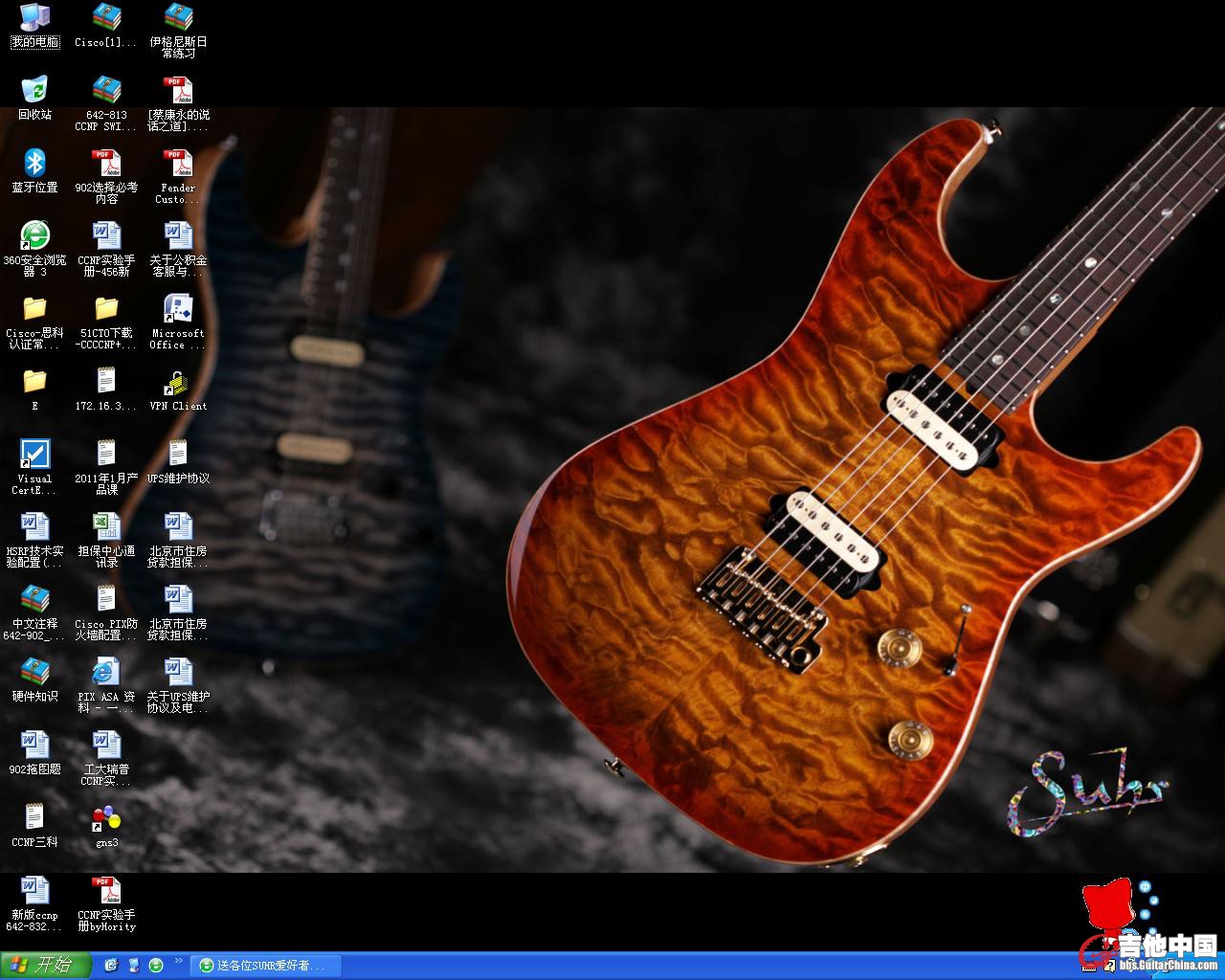
Task: Open the 中文注释 642-902 archive
Action: pyautogui.click(x=34, y=612)
